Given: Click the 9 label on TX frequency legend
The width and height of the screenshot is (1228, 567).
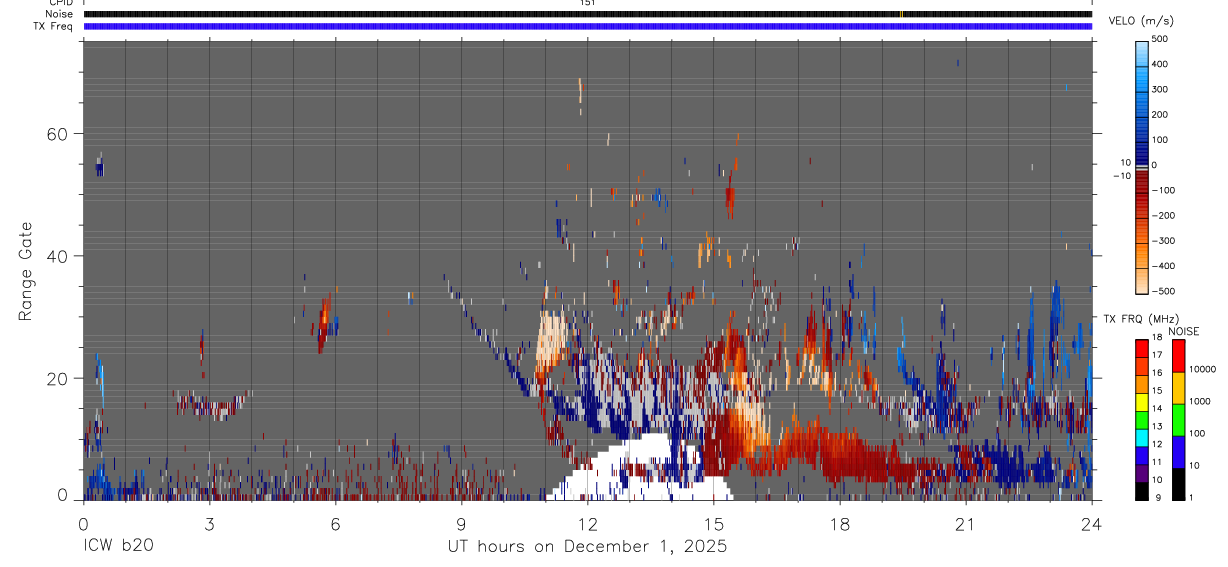Looking at the screenshot, I should tap(1157, 497).
